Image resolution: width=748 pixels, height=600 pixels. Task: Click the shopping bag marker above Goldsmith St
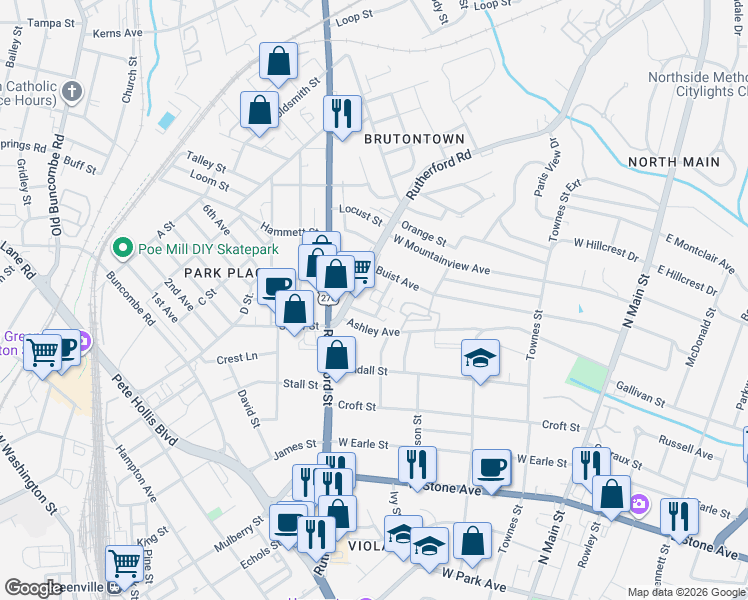[x=279, y=64]
